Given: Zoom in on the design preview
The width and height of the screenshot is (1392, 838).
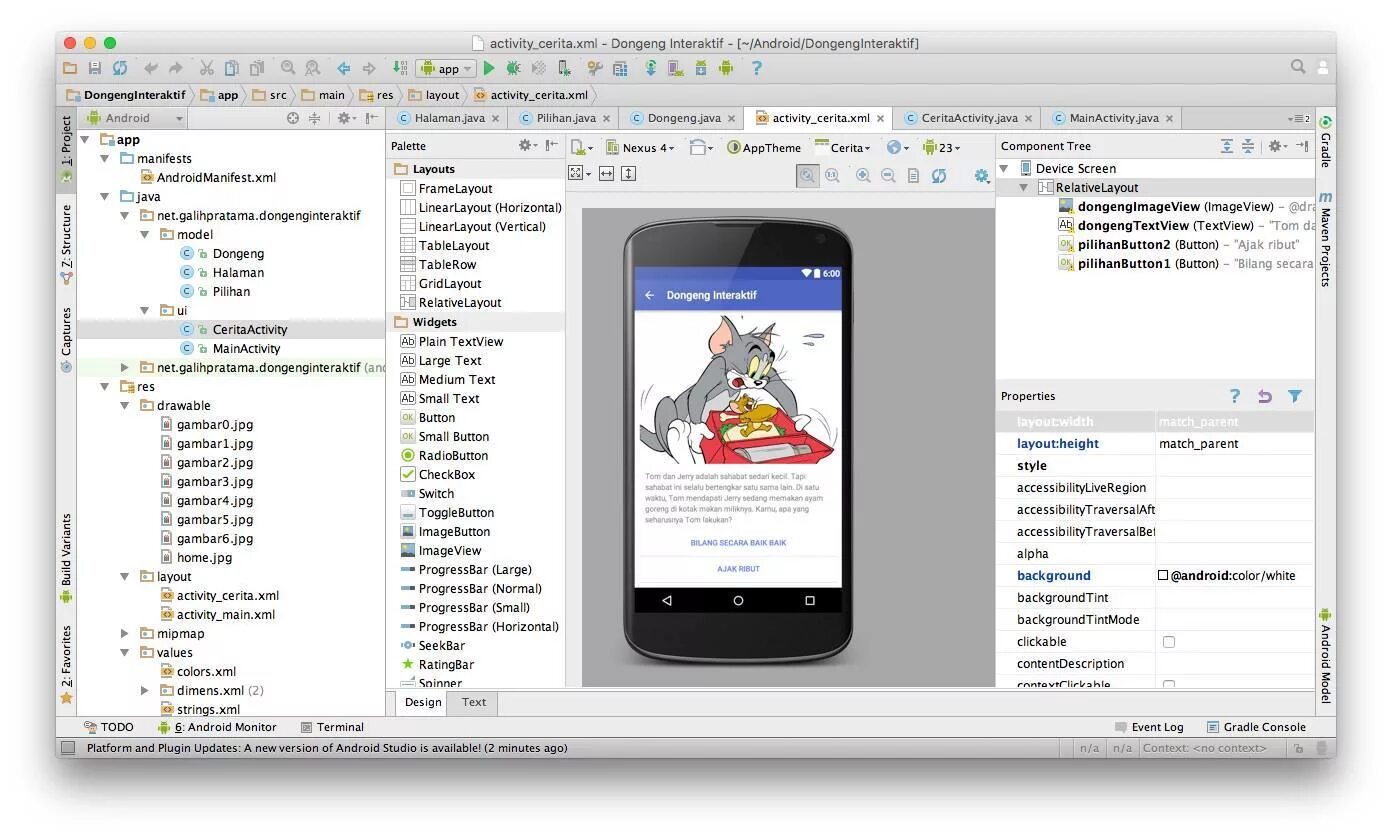Looking at the screenshot, I should click(x=863, y=175).
